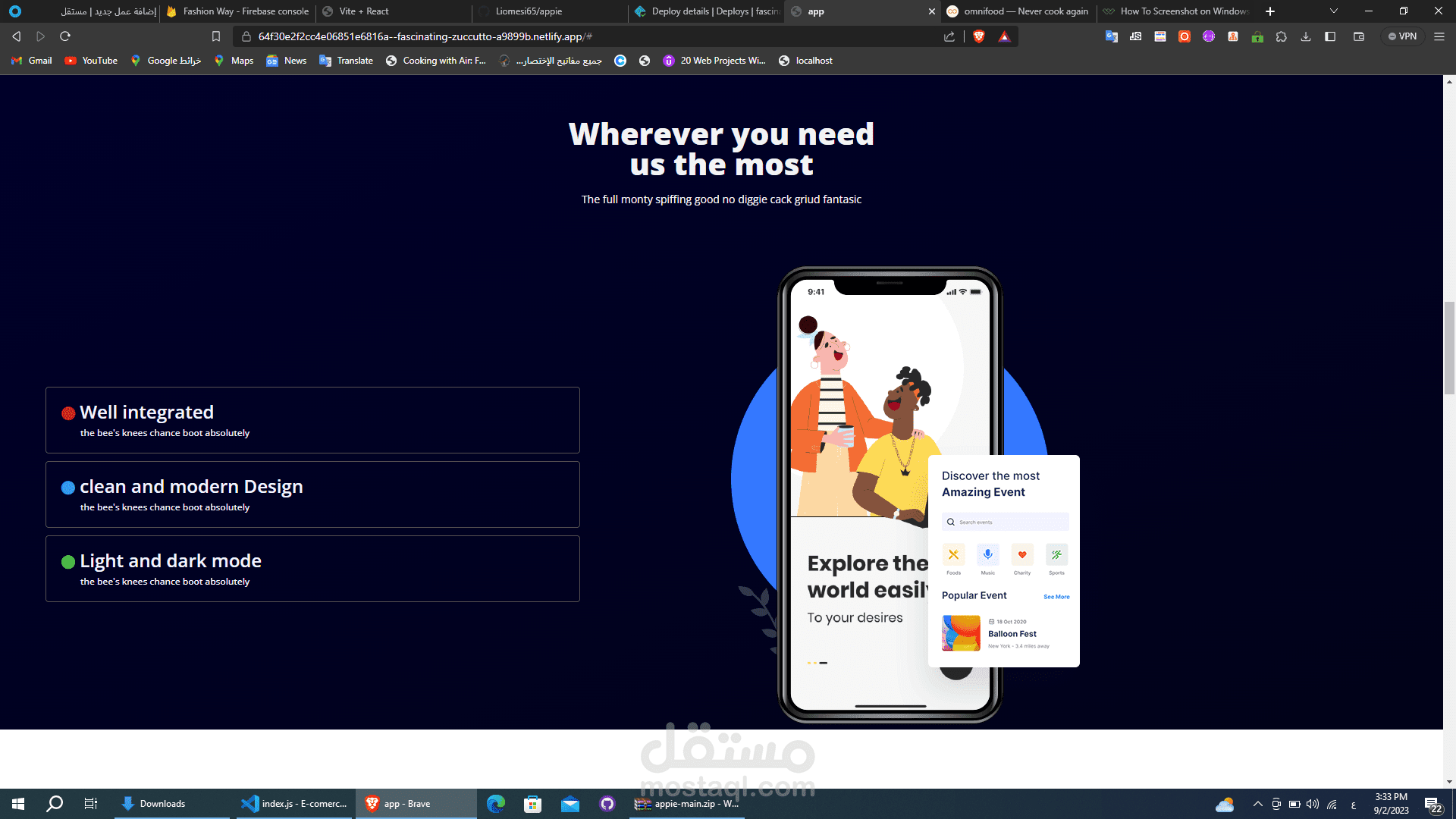Toggle the Brave VPN button
This screenshot has height=819, width=1456.
click(1402, 36)
